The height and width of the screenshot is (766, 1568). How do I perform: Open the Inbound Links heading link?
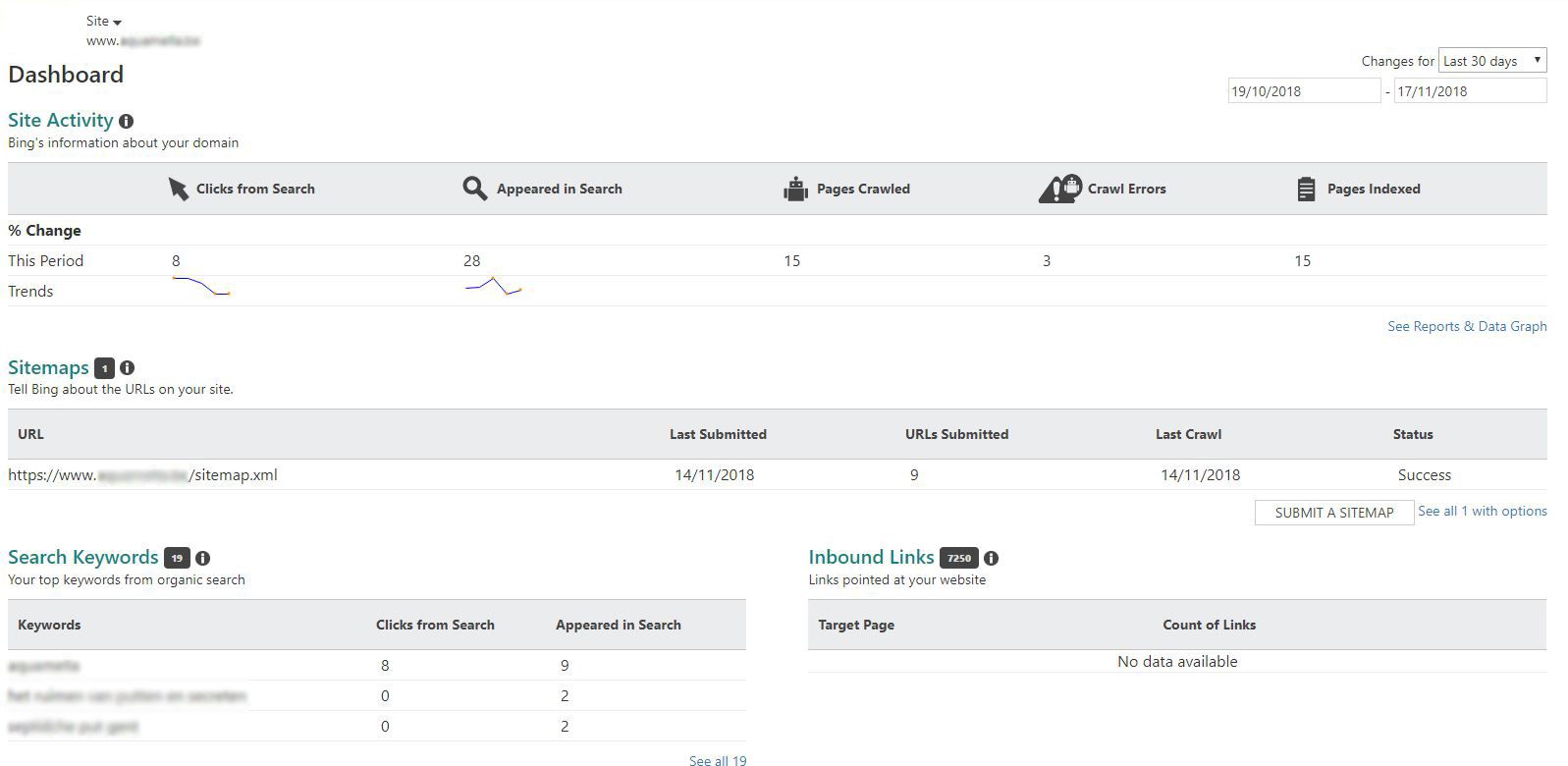pos(872,557)
